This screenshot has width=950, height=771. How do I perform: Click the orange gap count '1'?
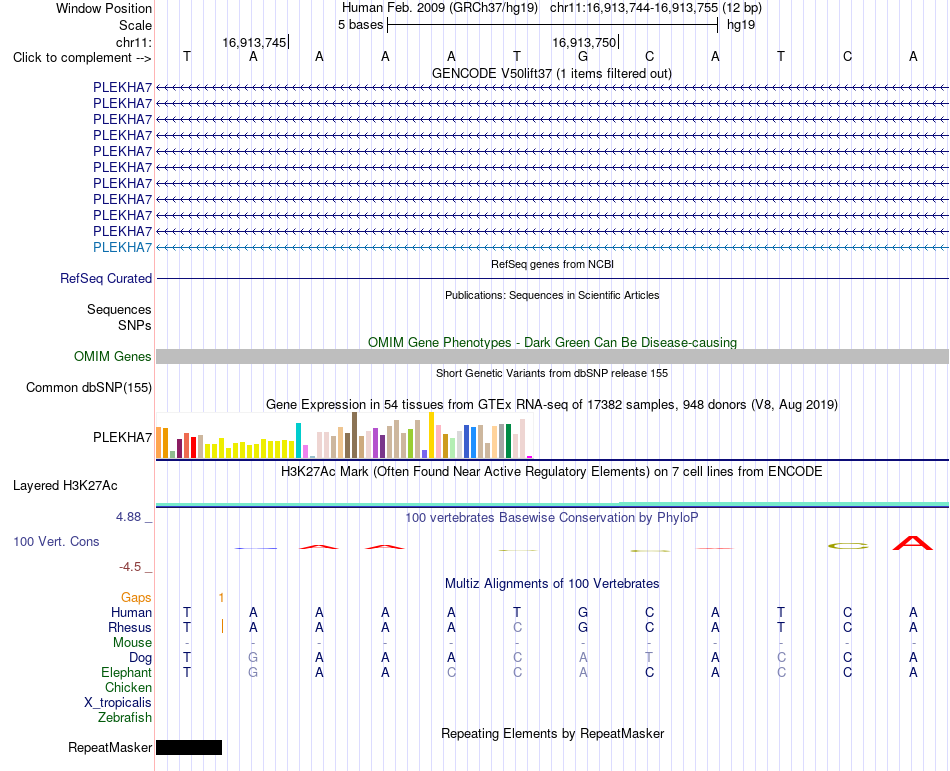pos(221,598)
